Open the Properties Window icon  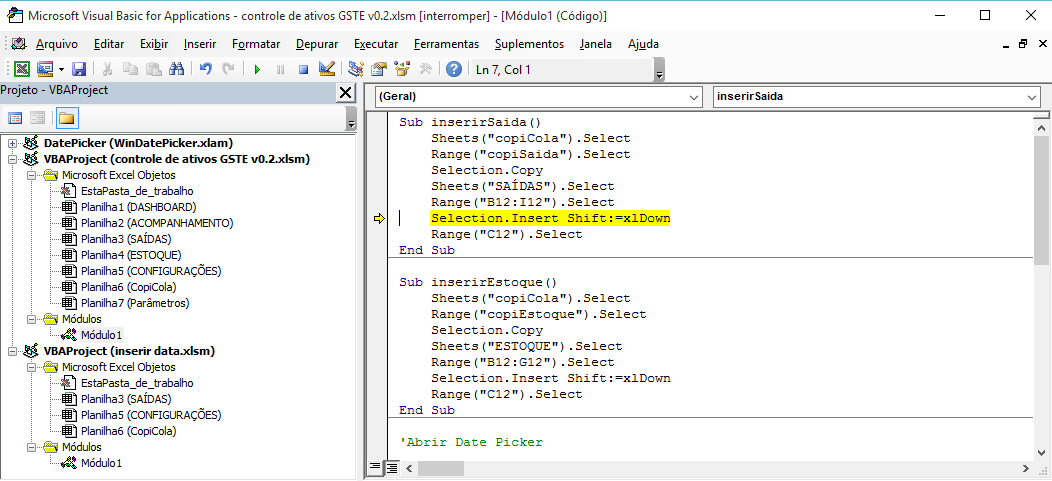tap(379, 69)
